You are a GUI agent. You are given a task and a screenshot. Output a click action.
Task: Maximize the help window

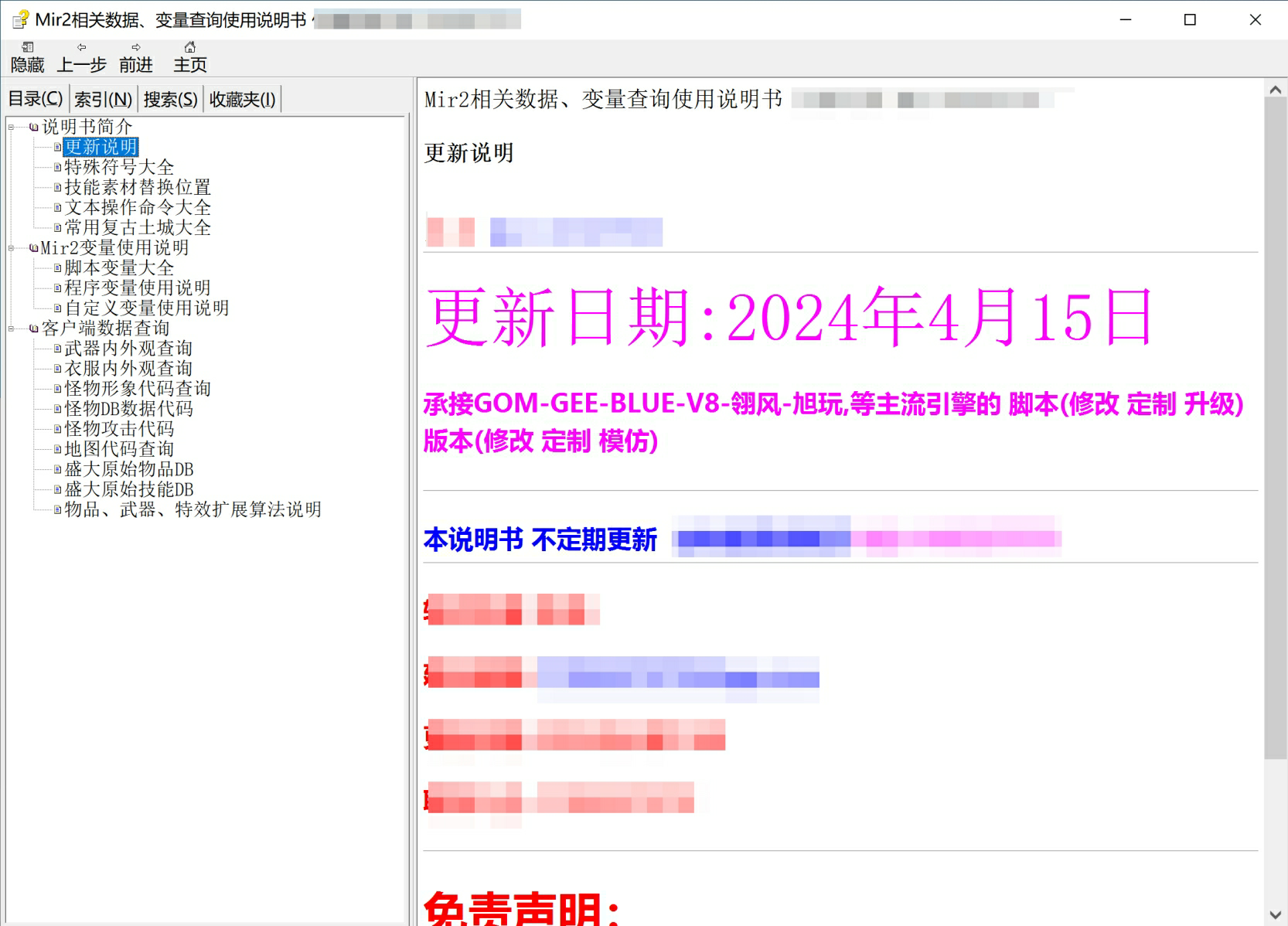click(1190, 20)
